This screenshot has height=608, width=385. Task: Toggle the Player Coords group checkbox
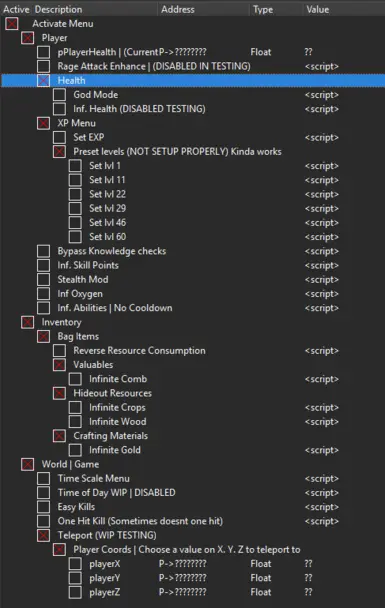pos(59,550)
